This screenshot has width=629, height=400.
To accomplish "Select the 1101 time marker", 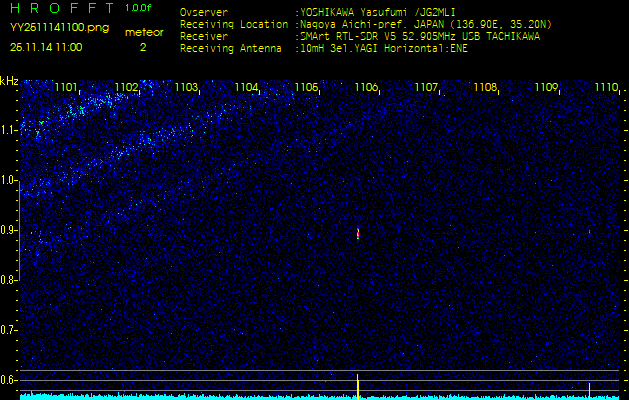I will click(x=66, y=88).
